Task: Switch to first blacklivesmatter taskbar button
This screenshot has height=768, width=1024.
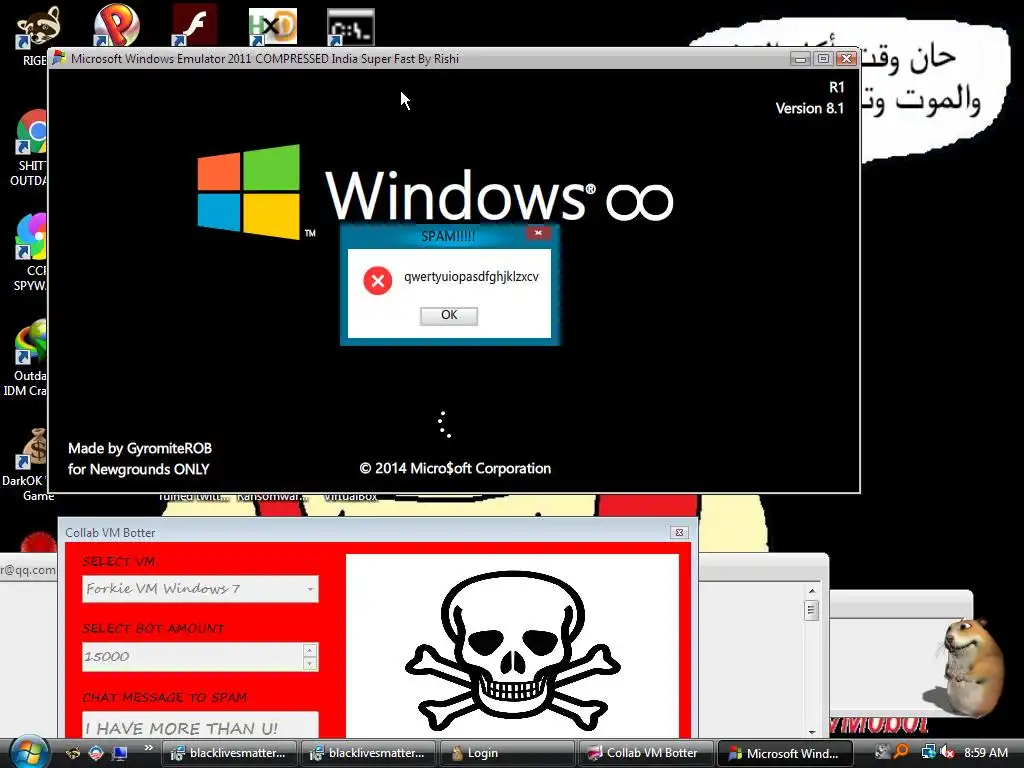Action: [229, 753]
